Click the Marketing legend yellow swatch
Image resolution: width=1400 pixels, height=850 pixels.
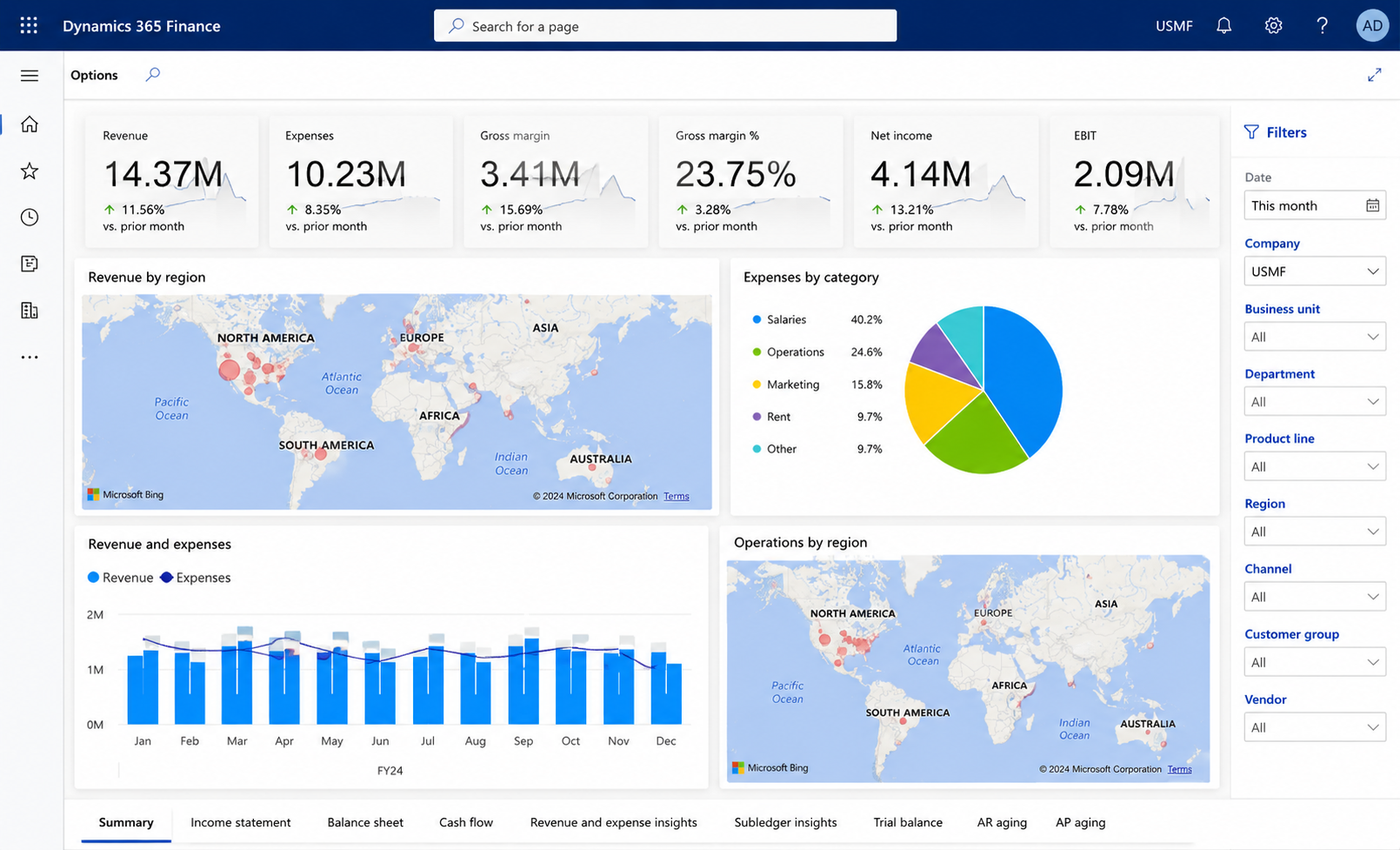click(757, 385)
